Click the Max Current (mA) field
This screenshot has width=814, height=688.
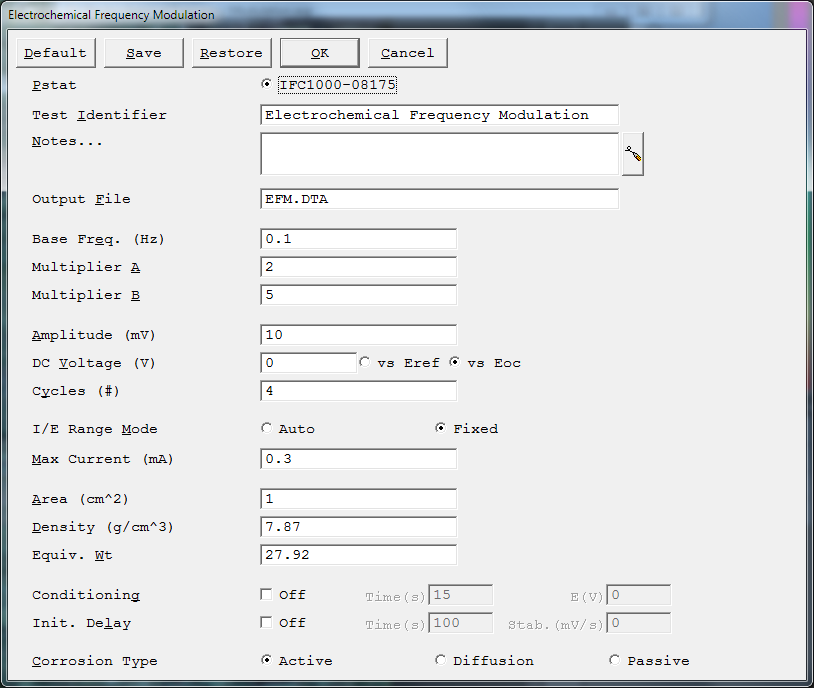click(x=358, y=459)
